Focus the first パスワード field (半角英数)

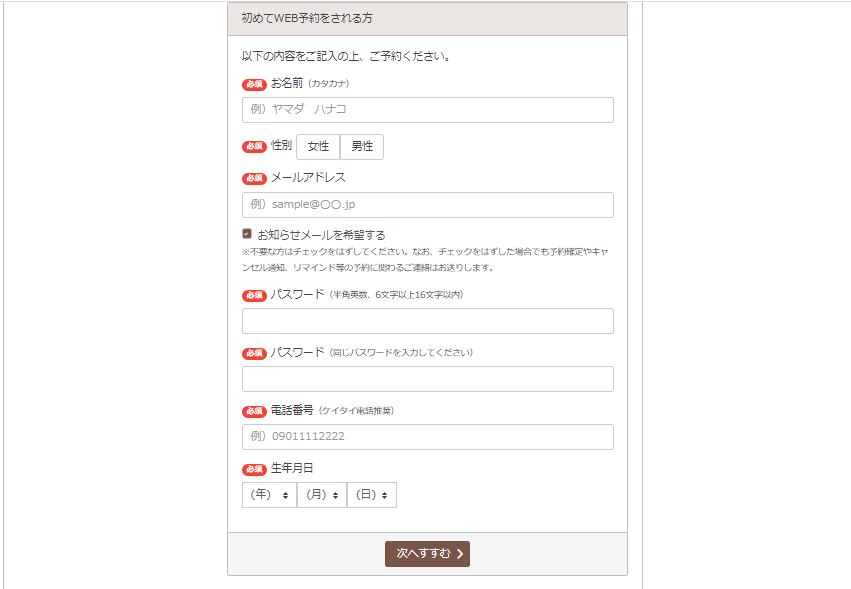click(x=427, y=321)
